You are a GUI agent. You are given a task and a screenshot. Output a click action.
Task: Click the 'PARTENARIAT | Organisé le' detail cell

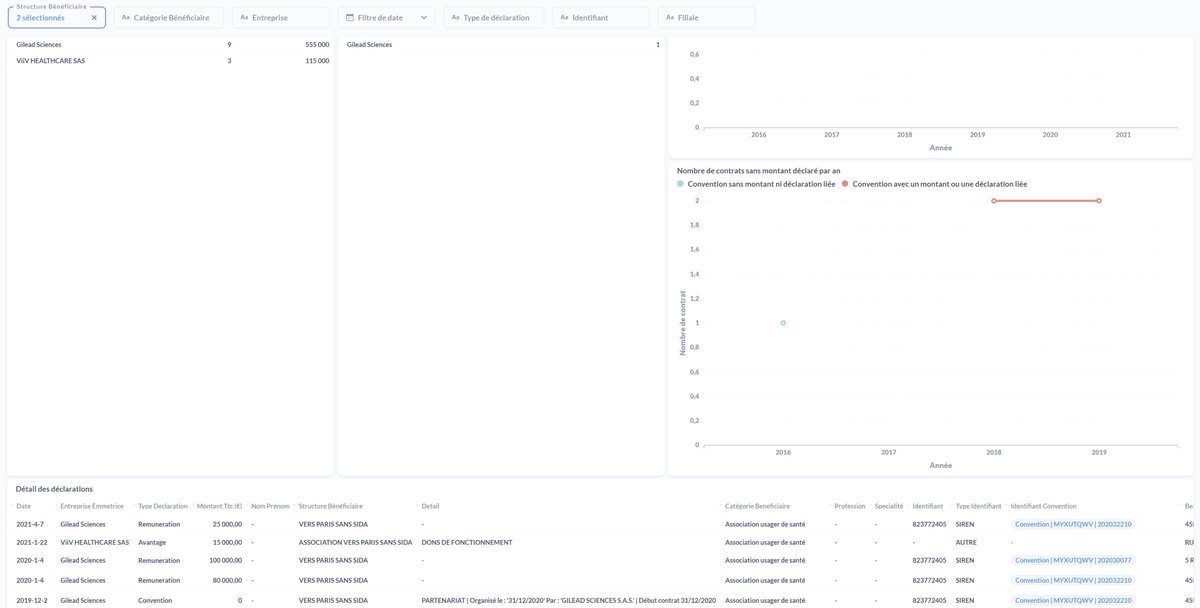click(x=569, y=600)
